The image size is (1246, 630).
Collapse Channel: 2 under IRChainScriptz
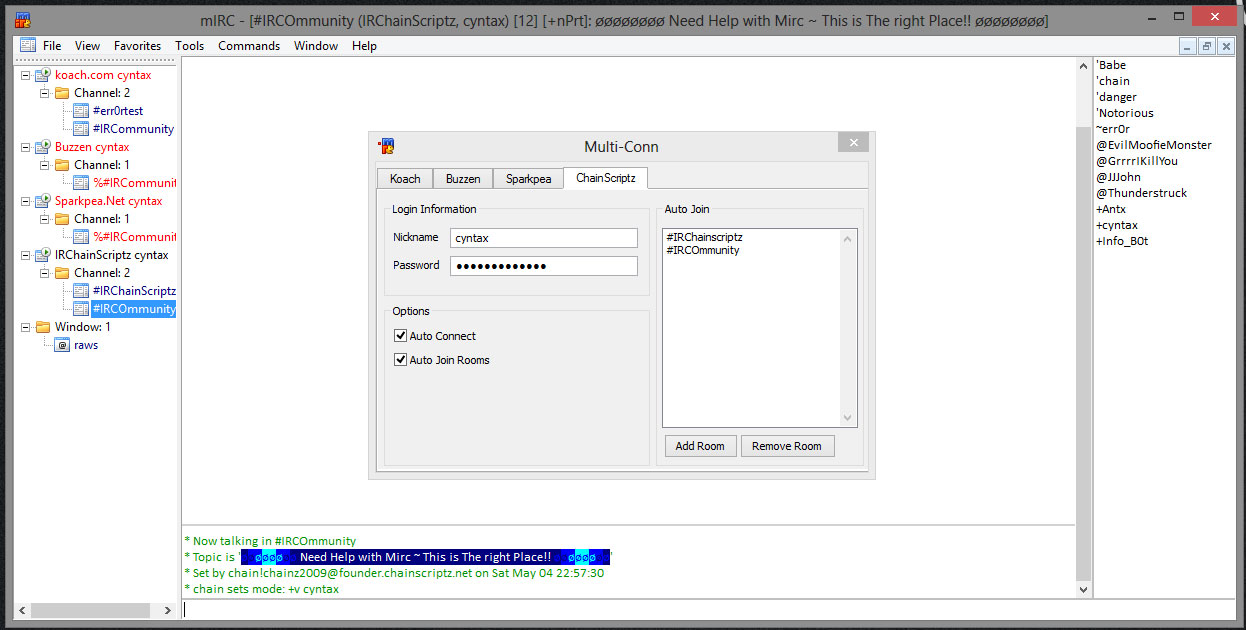[x=45, y=273]
